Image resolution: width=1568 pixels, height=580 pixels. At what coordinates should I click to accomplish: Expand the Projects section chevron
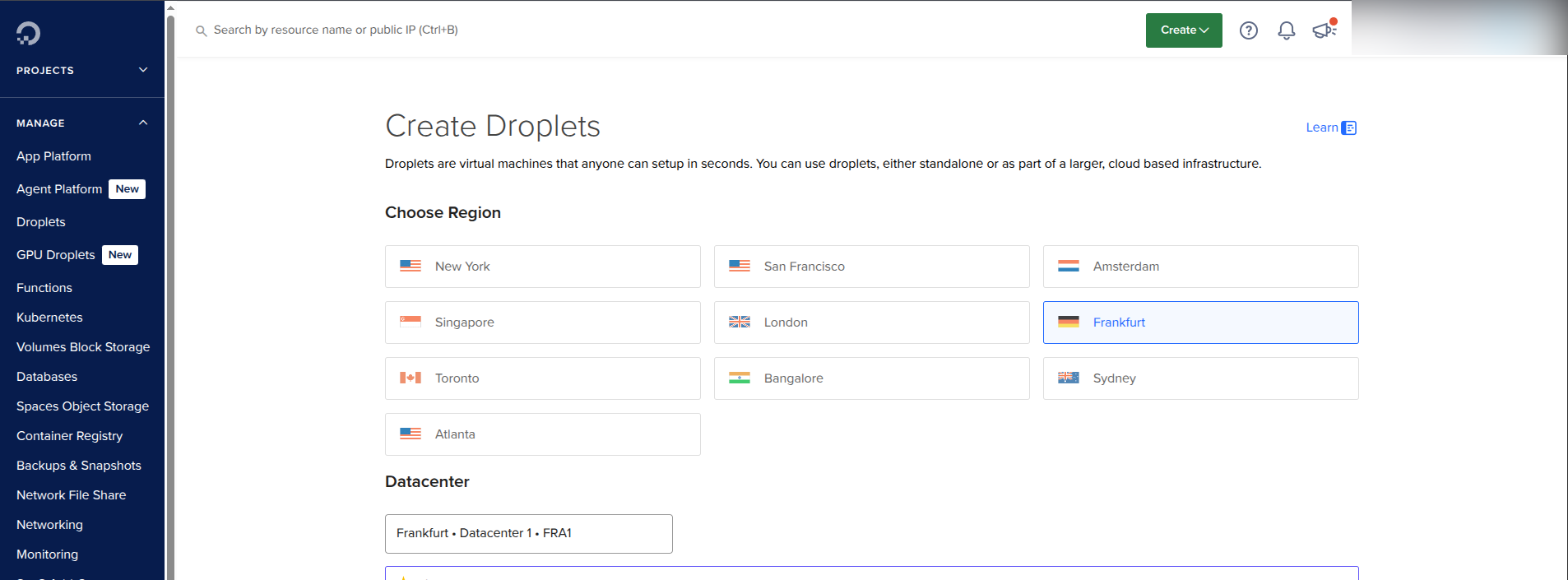[x=143, y=70]
